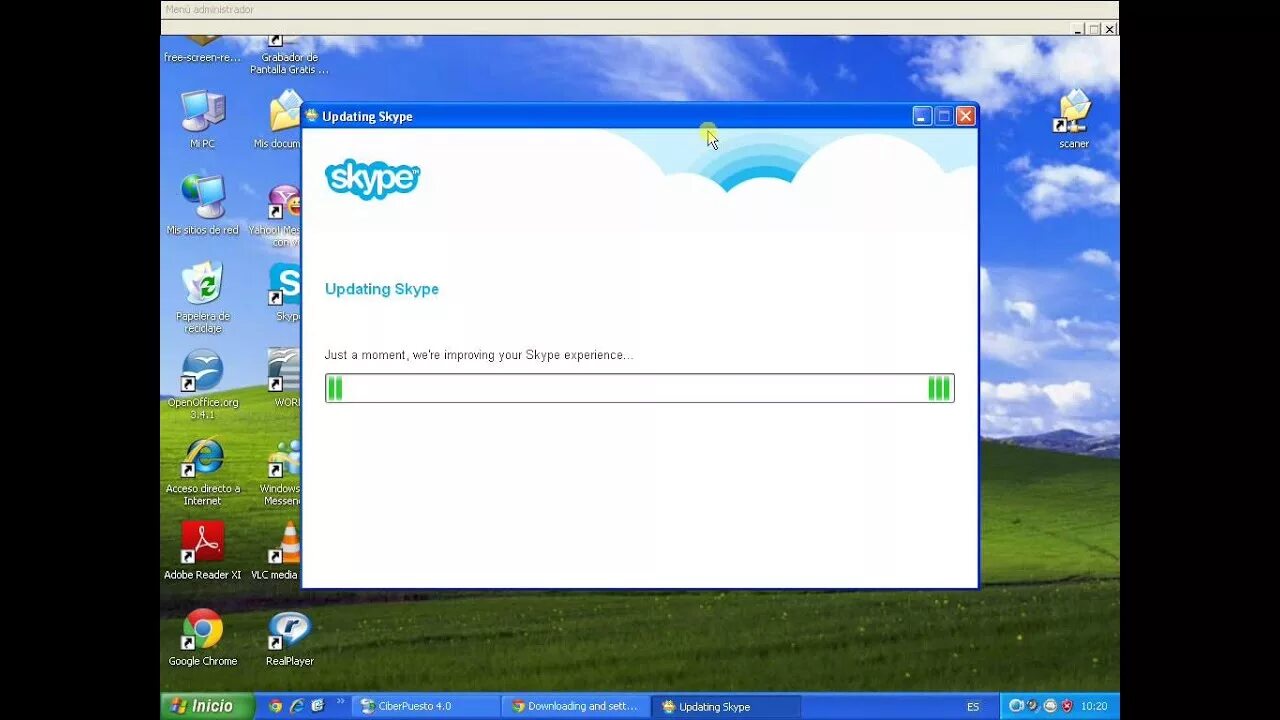Open Papelera de reciclaje recycle bin

202,296
